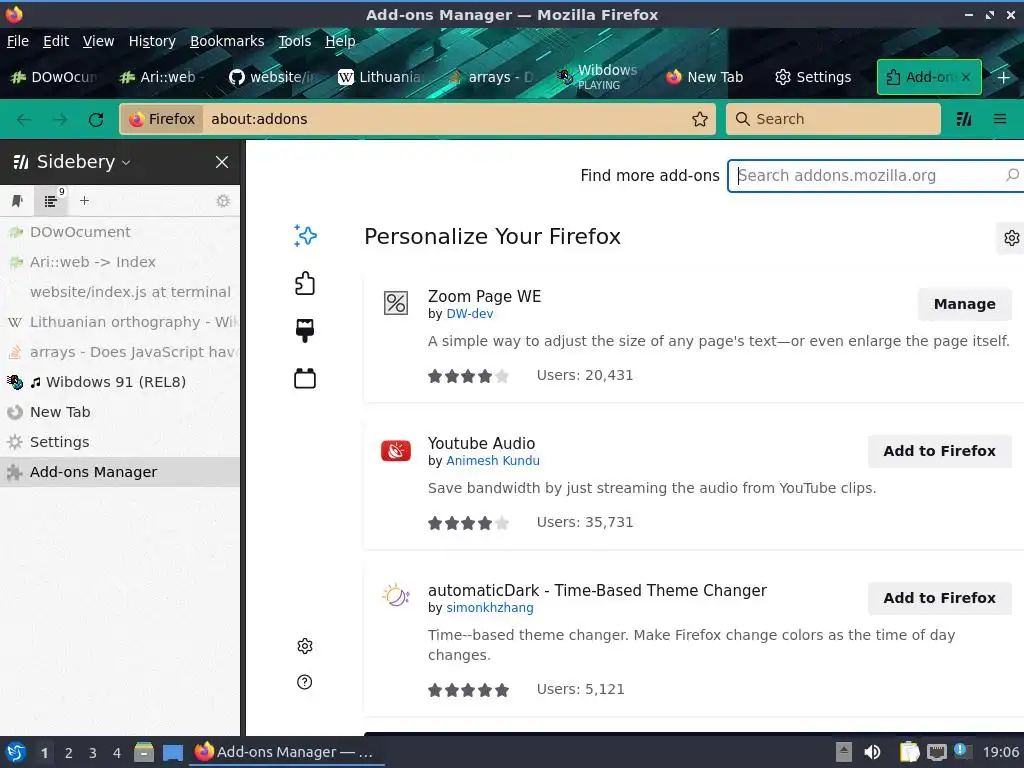Open DW-dev author link

pyautogui.click(x=470, y=313)
